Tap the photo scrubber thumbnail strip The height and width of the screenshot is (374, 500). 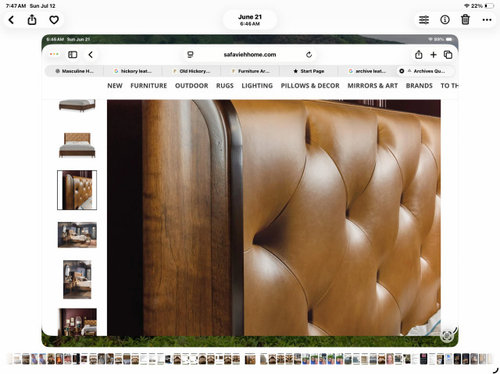250,359
